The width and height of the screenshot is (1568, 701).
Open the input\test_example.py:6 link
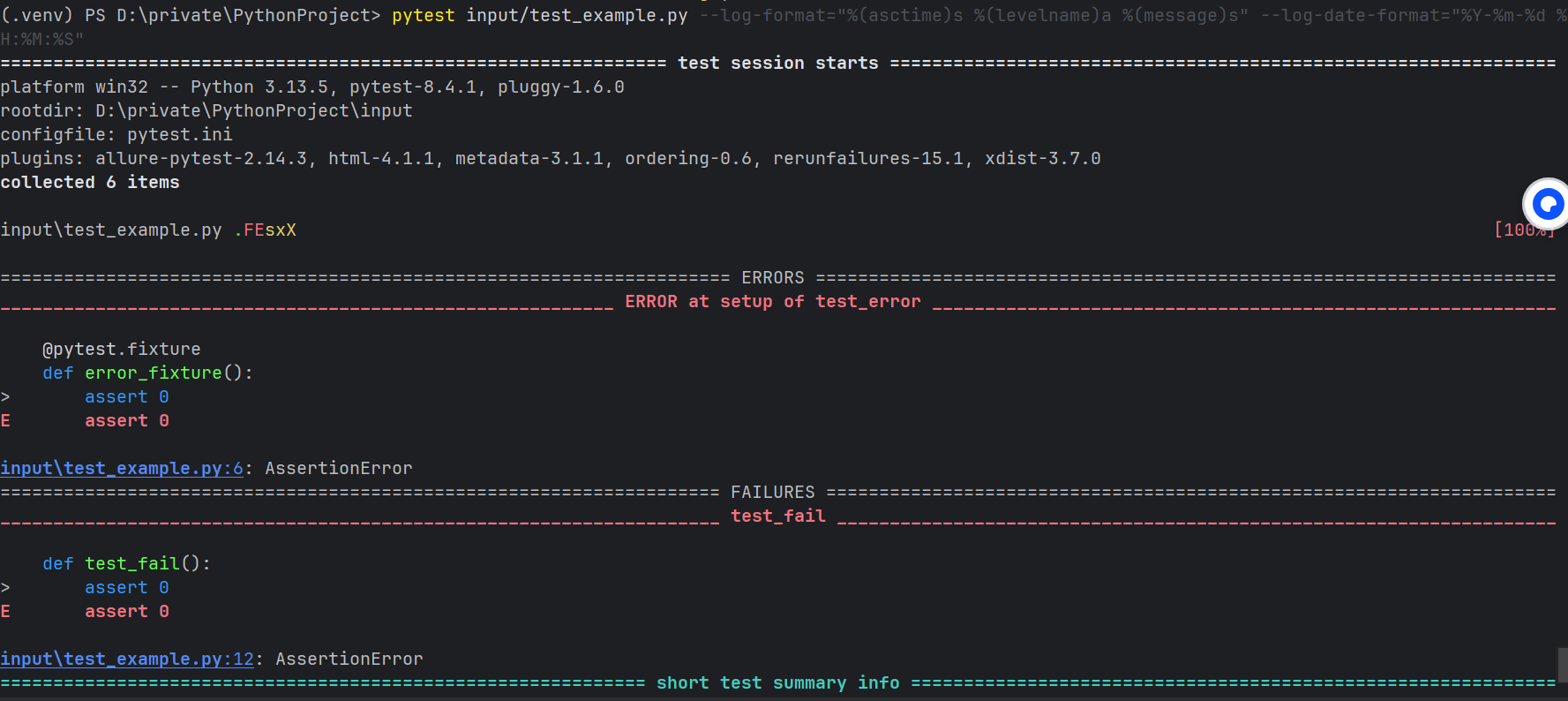click(122, 468)
